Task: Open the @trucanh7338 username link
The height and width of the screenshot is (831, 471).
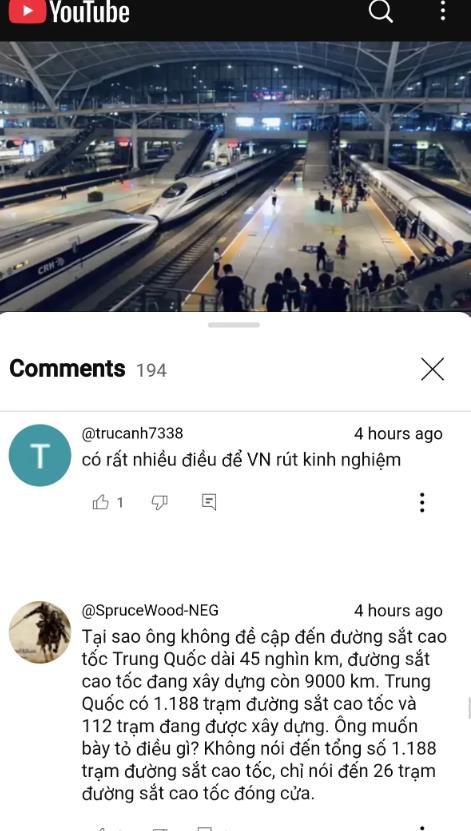Action: [x=132, y=433]
